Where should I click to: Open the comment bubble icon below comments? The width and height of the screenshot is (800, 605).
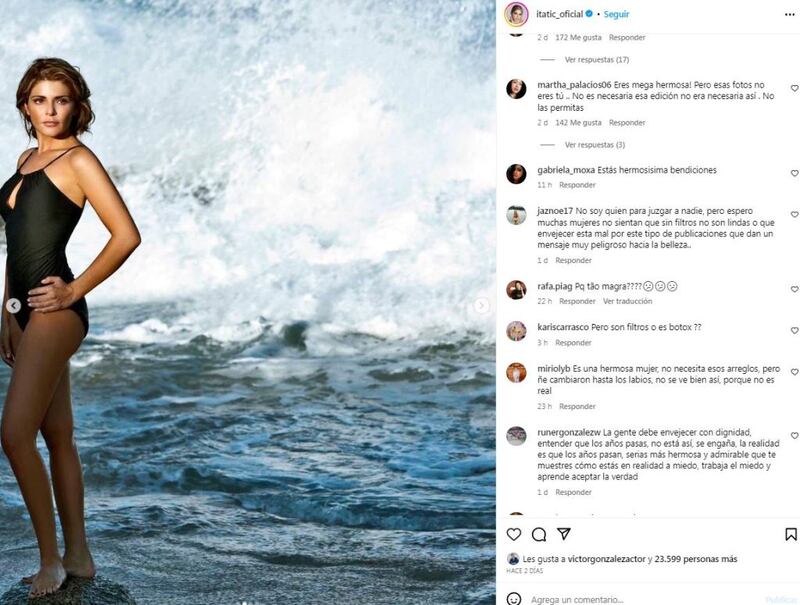539,534
